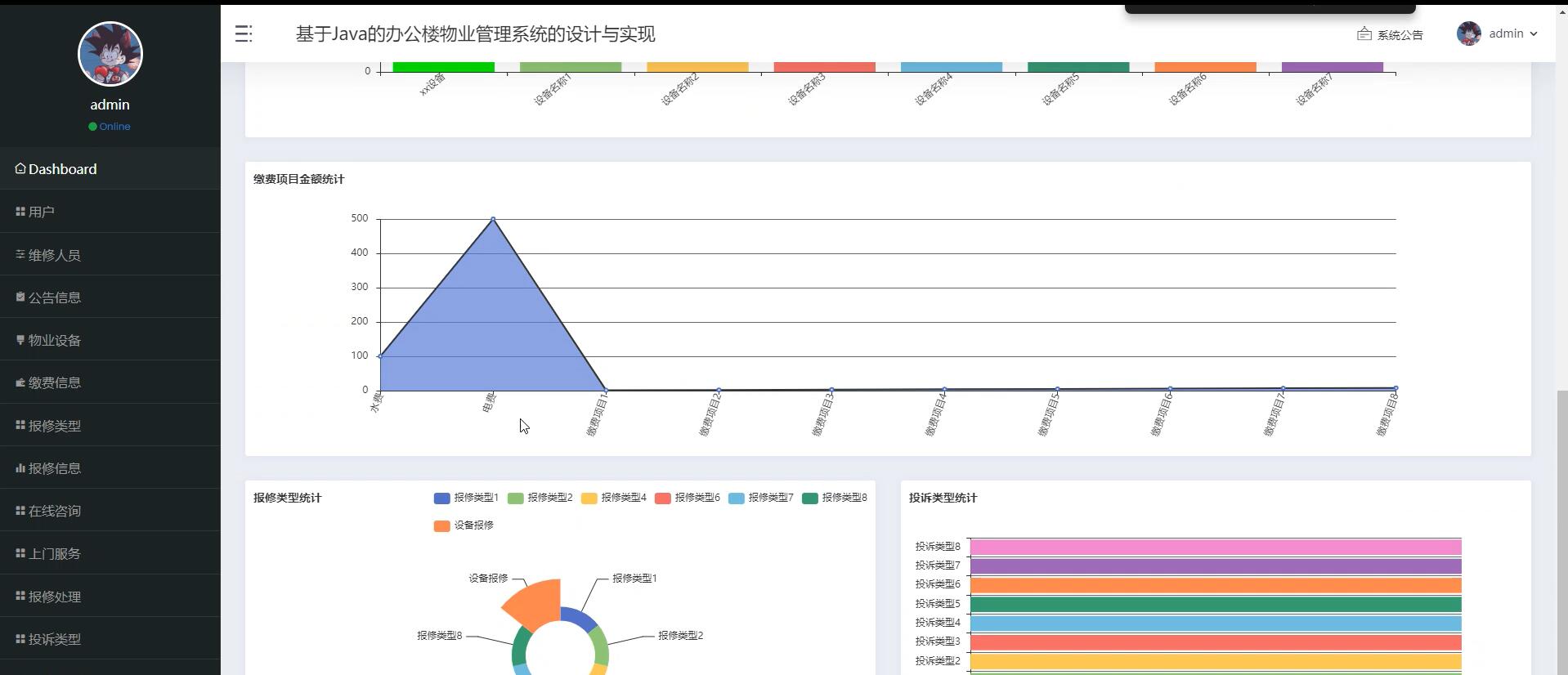
Task: Expand the admin user dropdown arrow
Action: [1534, 34]
